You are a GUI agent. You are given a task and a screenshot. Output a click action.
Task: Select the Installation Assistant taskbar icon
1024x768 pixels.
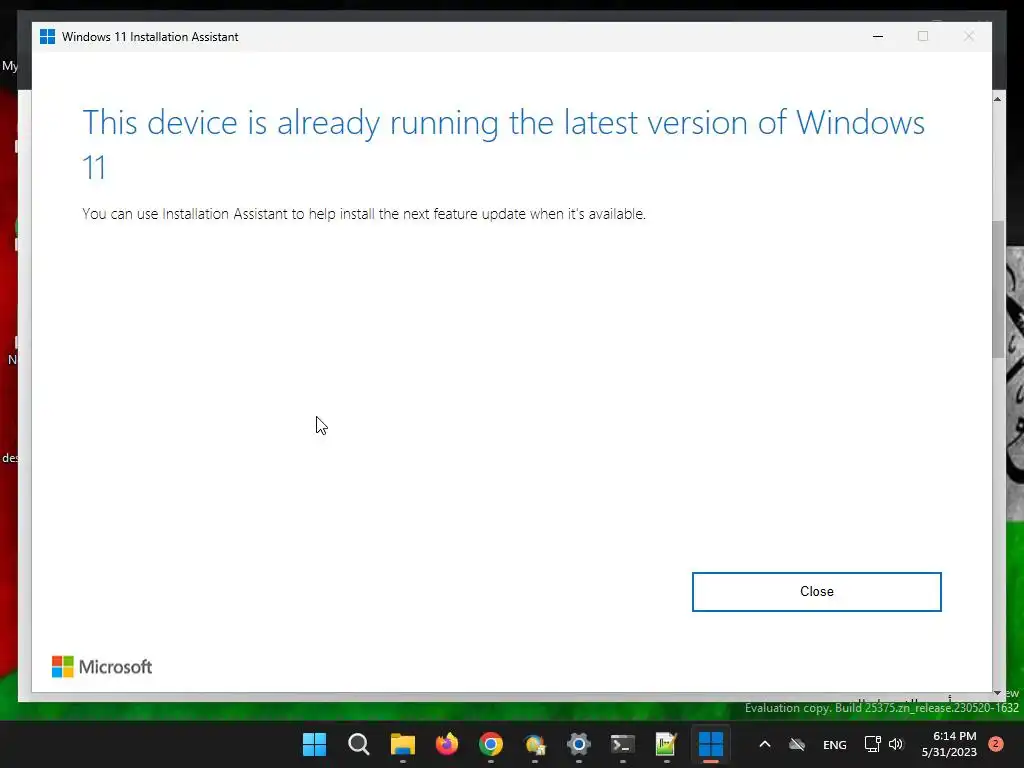(711, 744)
